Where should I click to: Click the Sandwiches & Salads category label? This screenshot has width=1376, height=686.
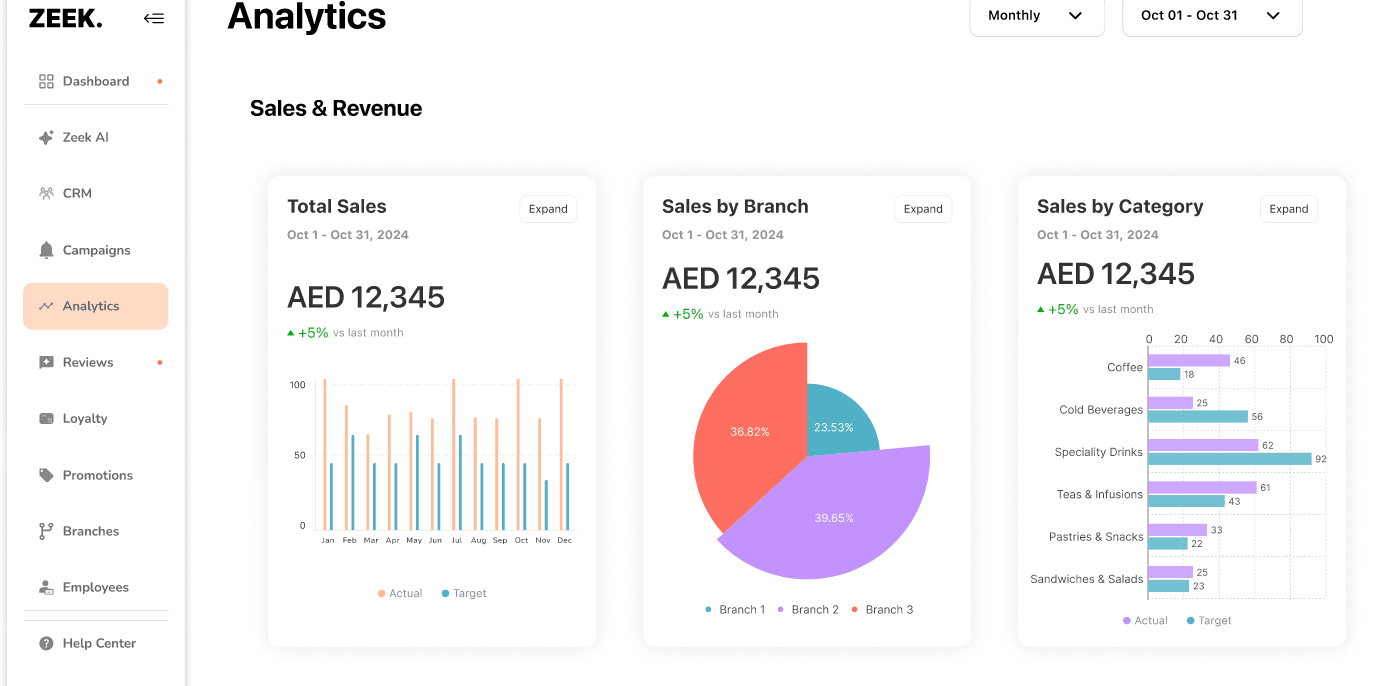(x=1087, y=579)
